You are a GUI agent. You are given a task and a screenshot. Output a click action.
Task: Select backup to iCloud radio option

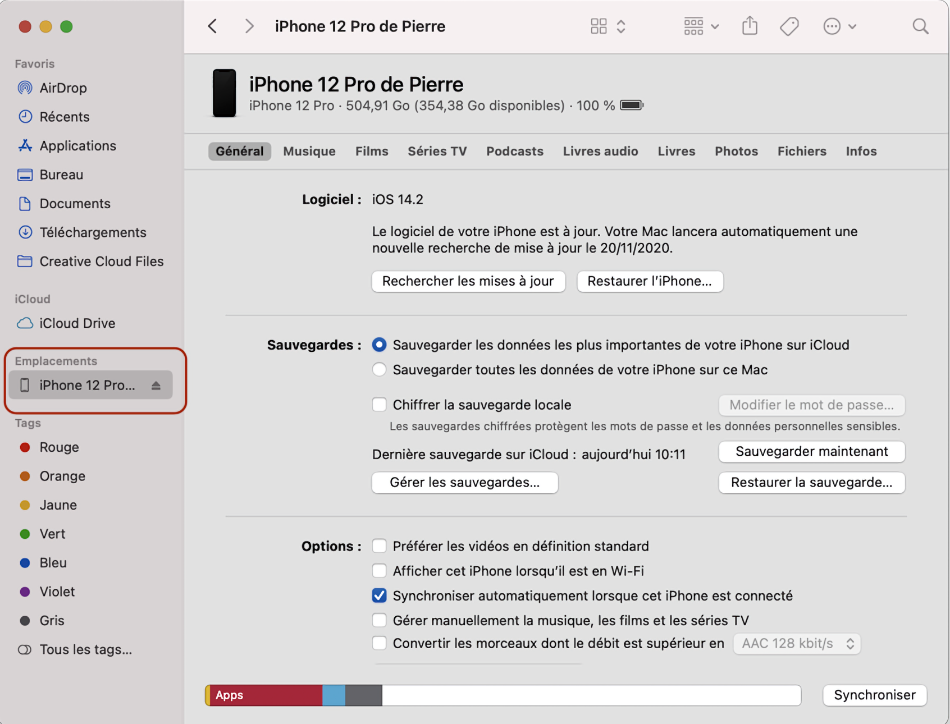[379, 345]
